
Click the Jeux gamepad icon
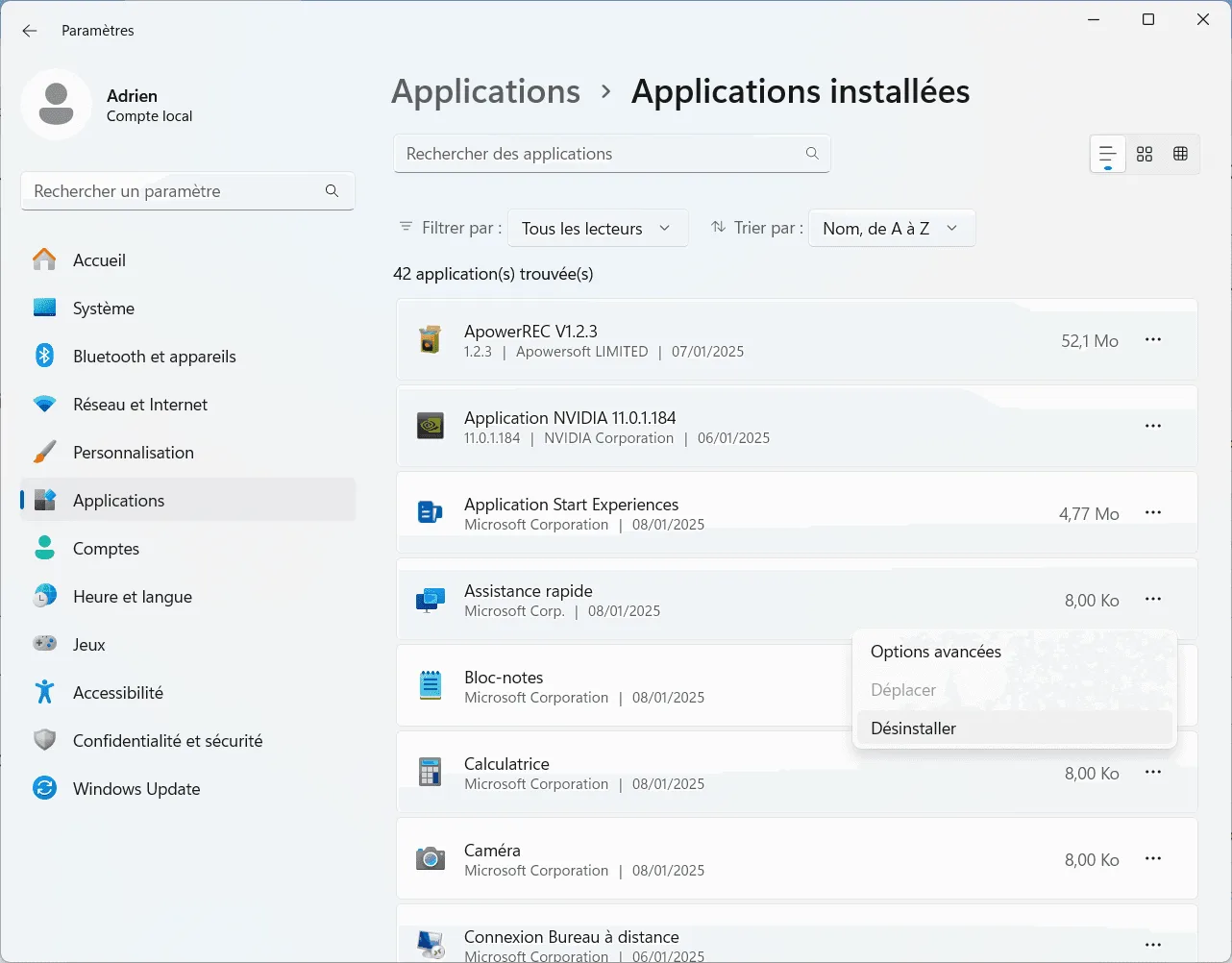tap(45, 644)
